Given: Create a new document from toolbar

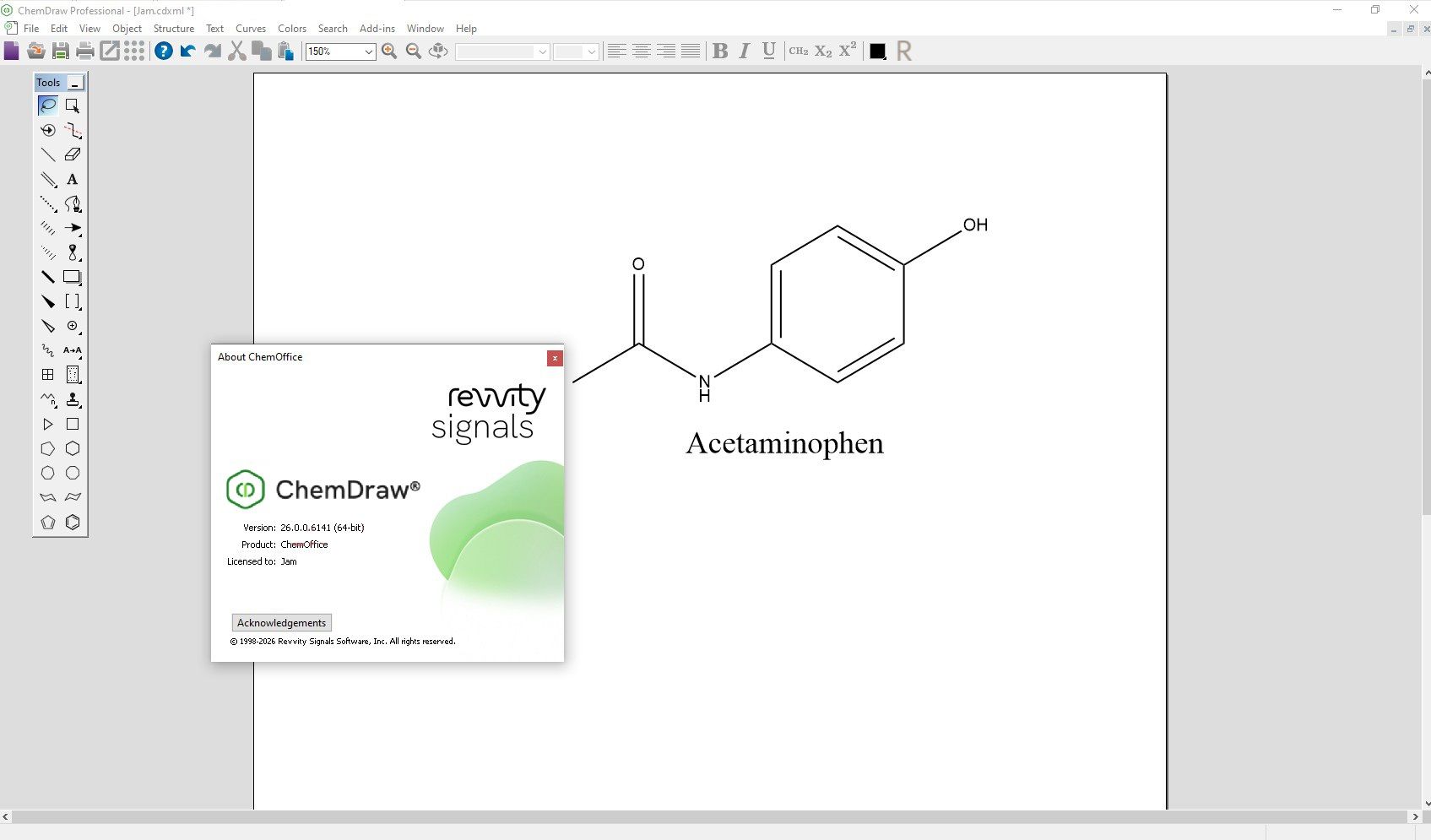Looking at the screenshot, I should tap(11, 51).
